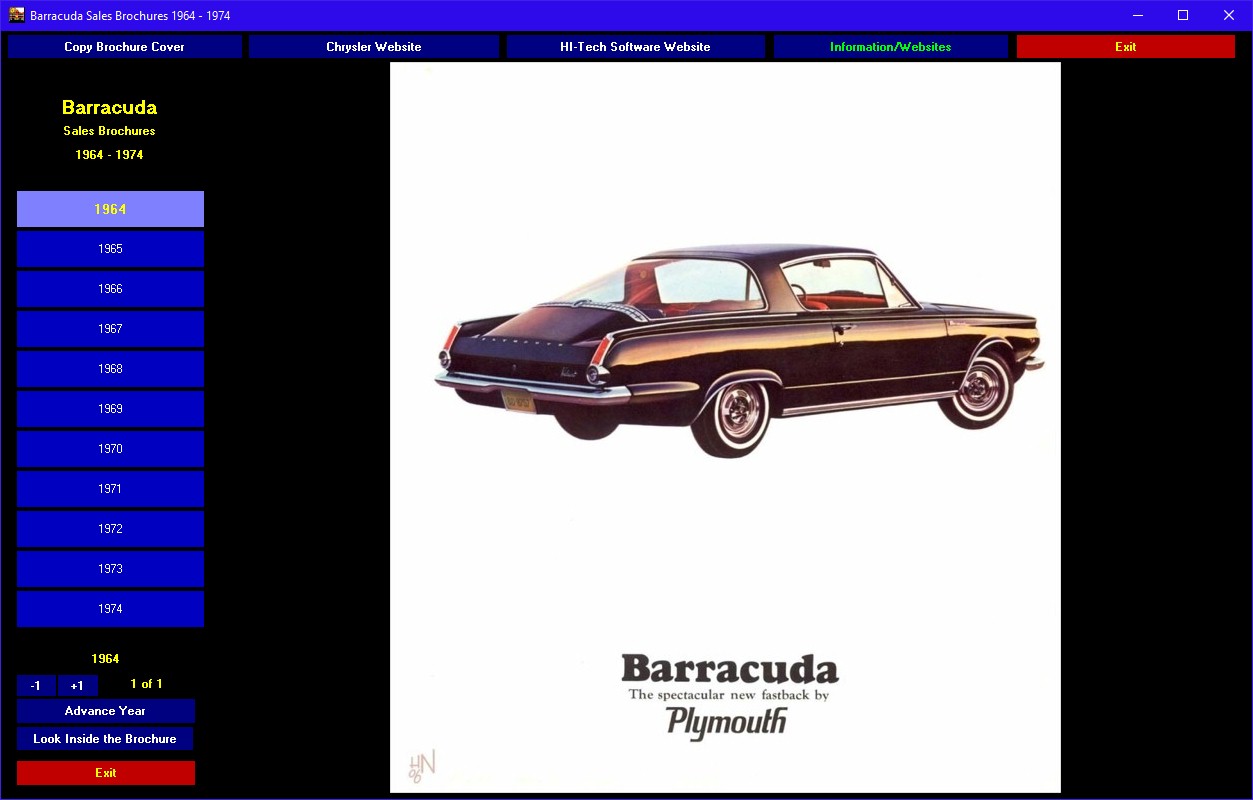This screenshot has height=800, width=1253.
Task: Click the yellow '1964' label above -1
Action: [105, 659]
